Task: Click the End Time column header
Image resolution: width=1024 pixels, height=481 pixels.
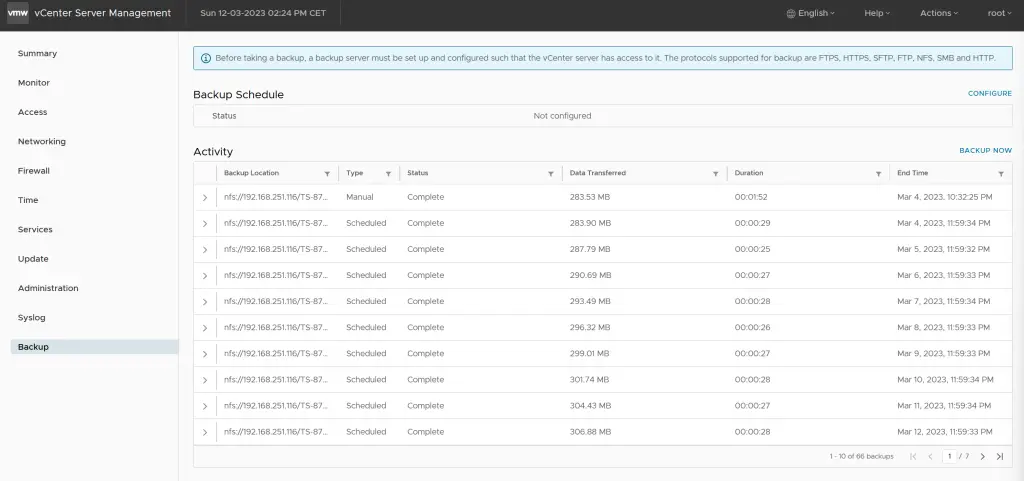Action: (x=912, y=173)
